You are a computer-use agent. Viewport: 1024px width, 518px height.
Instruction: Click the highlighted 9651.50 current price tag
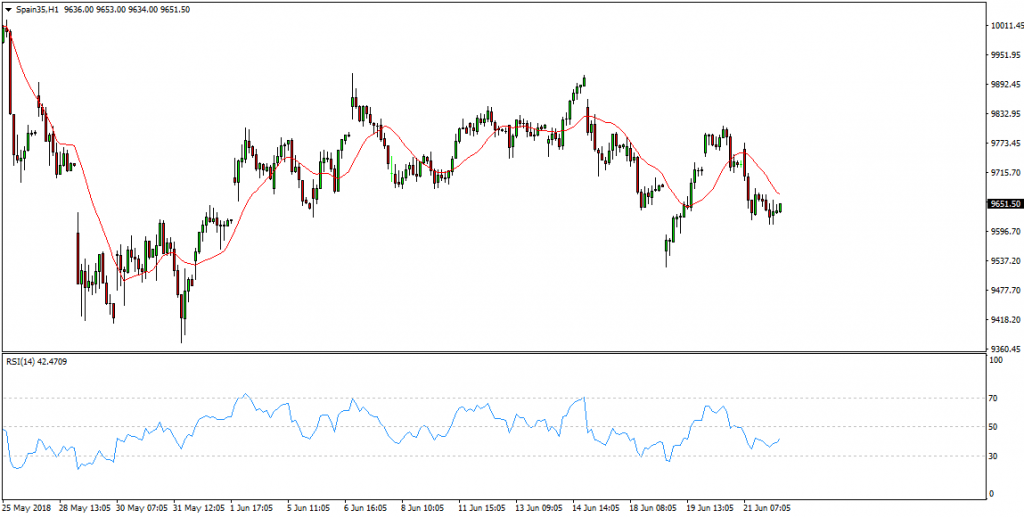point(1004,204)
